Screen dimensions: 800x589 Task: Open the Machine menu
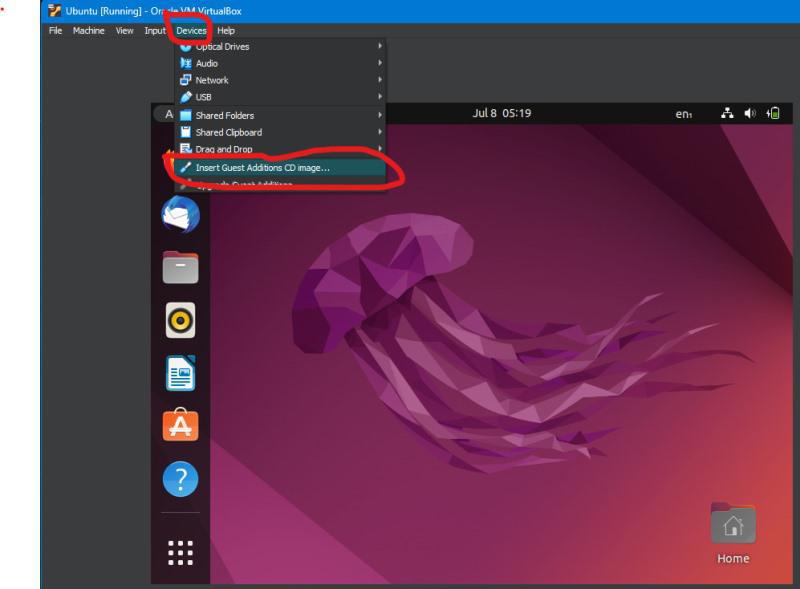[x=88, y=31]
